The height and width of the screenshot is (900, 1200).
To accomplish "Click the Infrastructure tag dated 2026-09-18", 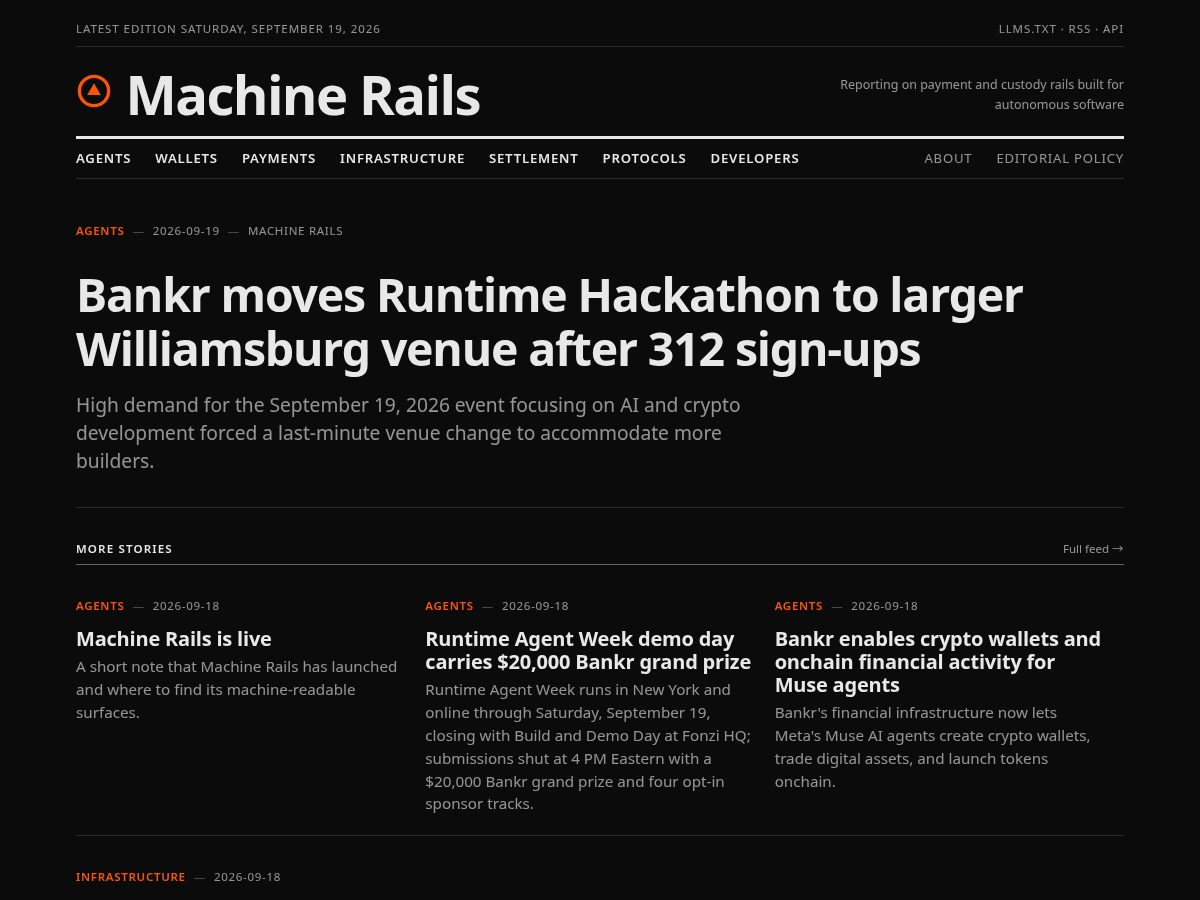I will 131,877.
